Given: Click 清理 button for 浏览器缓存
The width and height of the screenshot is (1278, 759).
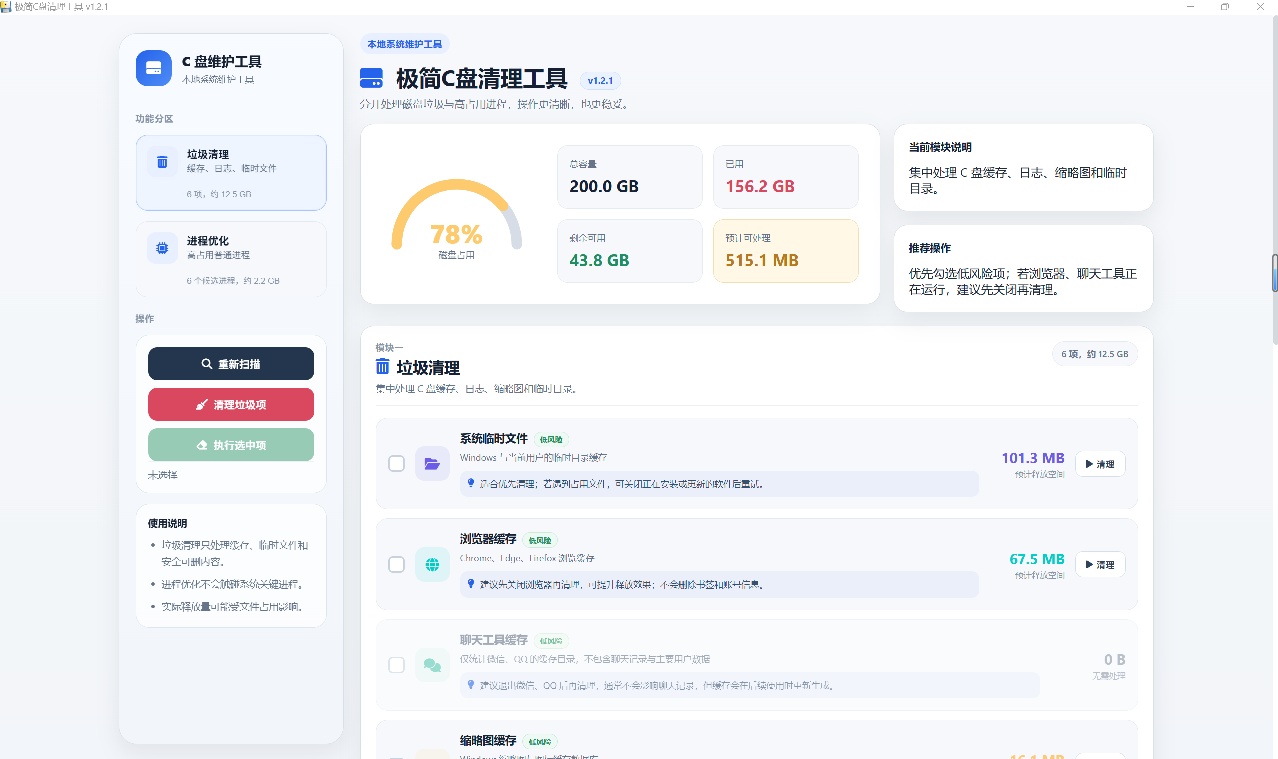Looking at the screenshot, I should pyautogui.click(x=1100, y=564).
